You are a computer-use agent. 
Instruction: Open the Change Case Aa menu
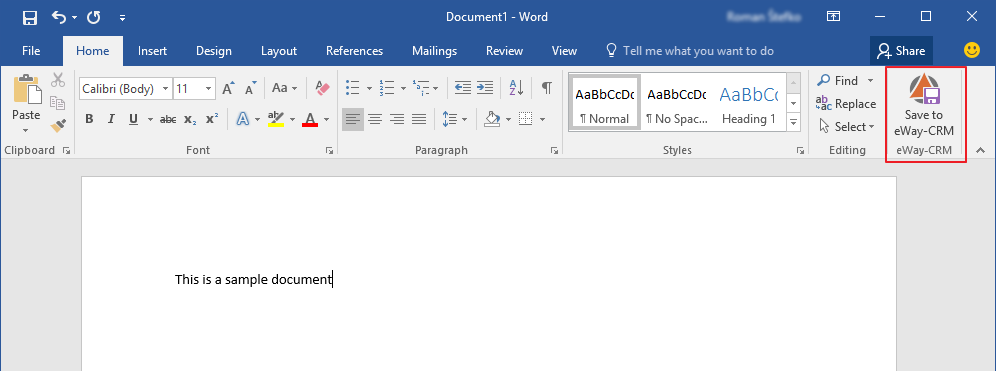[x=284, y=88]
